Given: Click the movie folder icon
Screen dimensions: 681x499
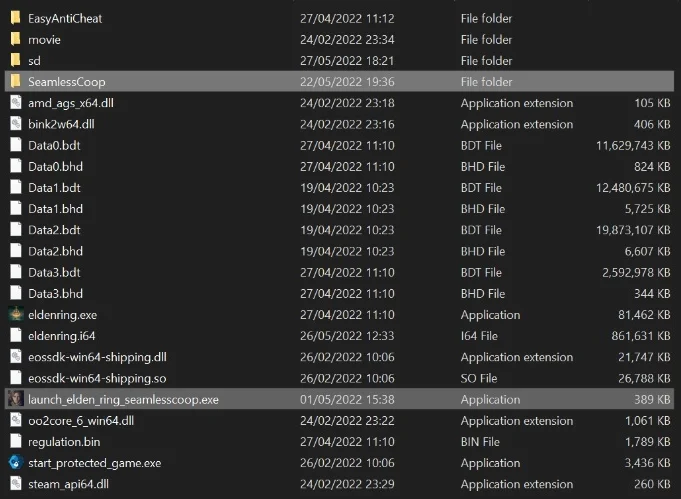Looking at the screenshot, I should click(x=15, y=39).
